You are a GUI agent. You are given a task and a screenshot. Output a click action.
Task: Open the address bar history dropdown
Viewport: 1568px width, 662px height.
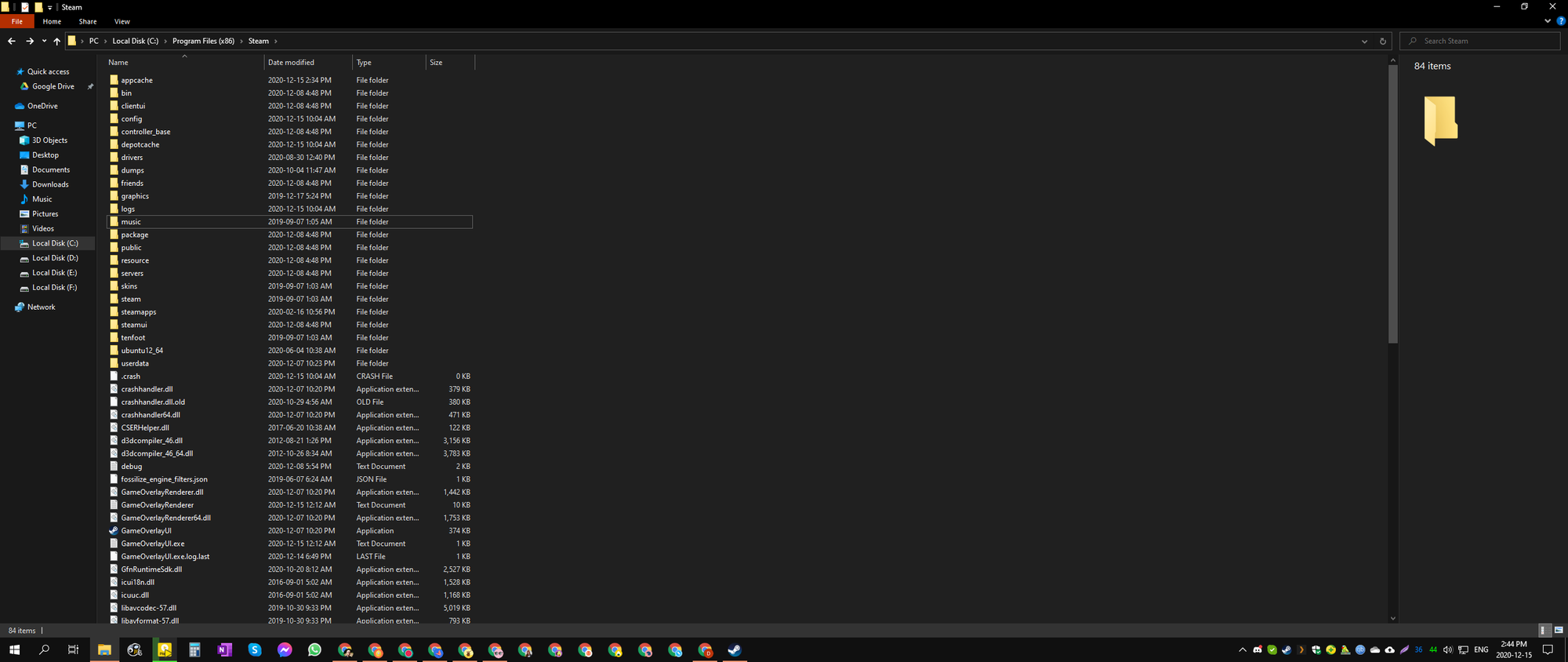click(1364, 41)
